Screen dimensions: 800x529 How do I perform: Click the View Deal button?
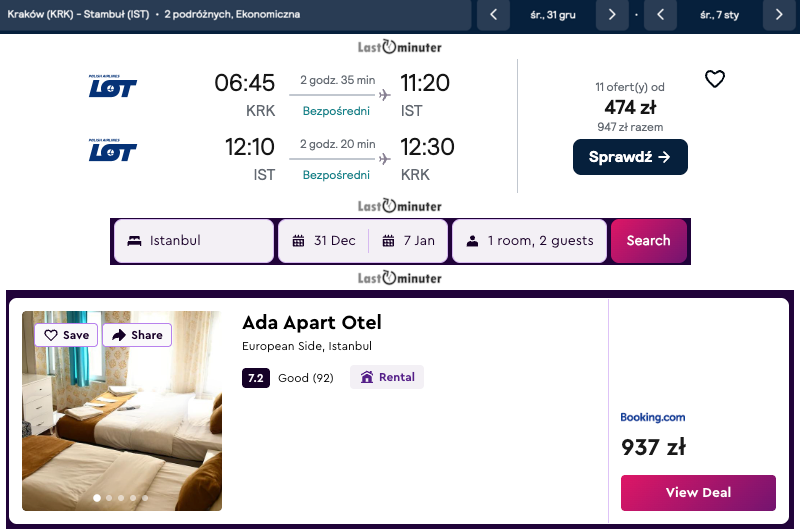coord(698,493)
